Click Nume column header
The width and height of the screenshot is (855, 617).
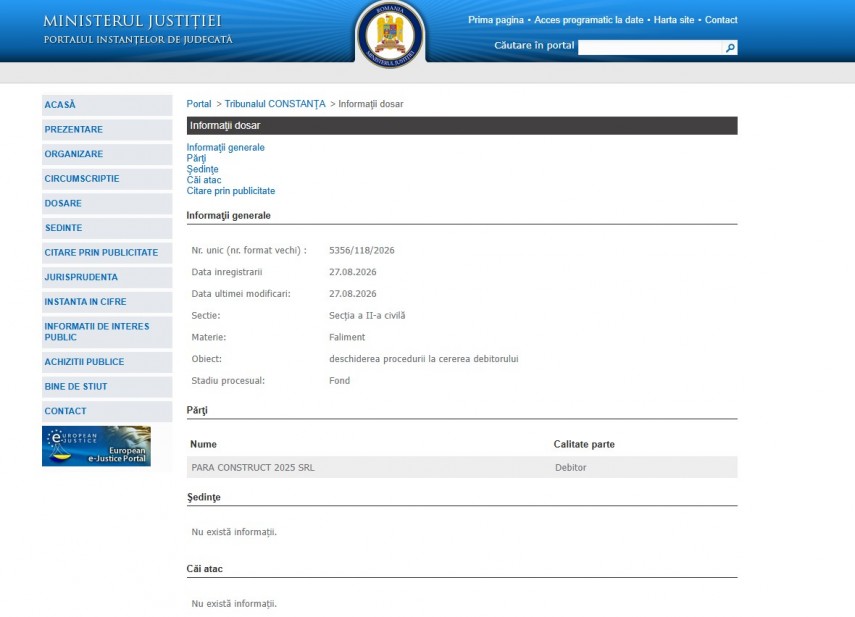point(203,444)
